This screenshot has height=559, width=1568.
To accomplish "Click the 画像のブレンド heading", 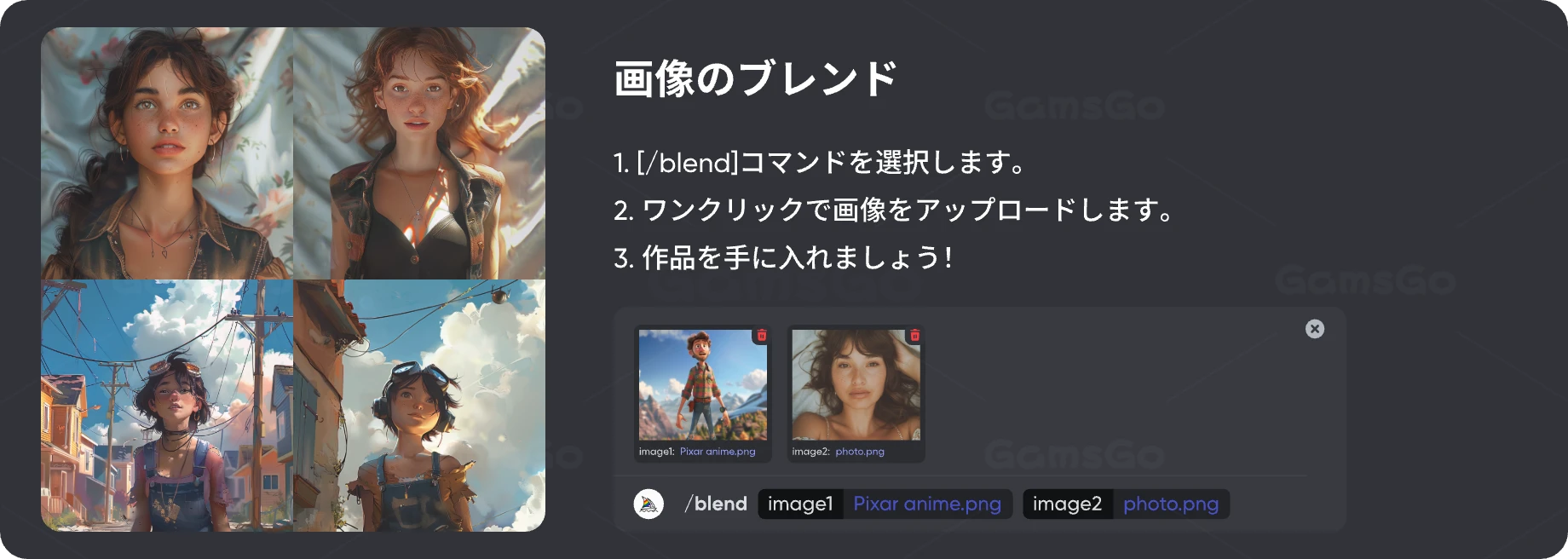I will [756, 78].
